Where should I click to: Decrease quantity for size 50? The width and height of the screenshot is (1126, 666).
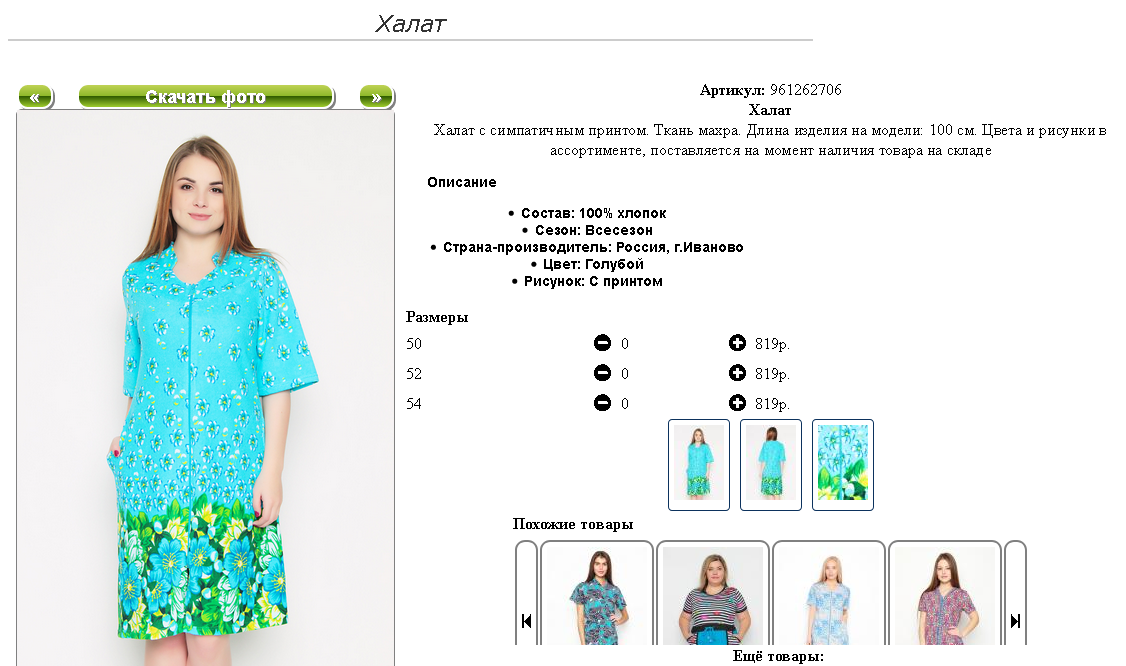click(602, 343)
